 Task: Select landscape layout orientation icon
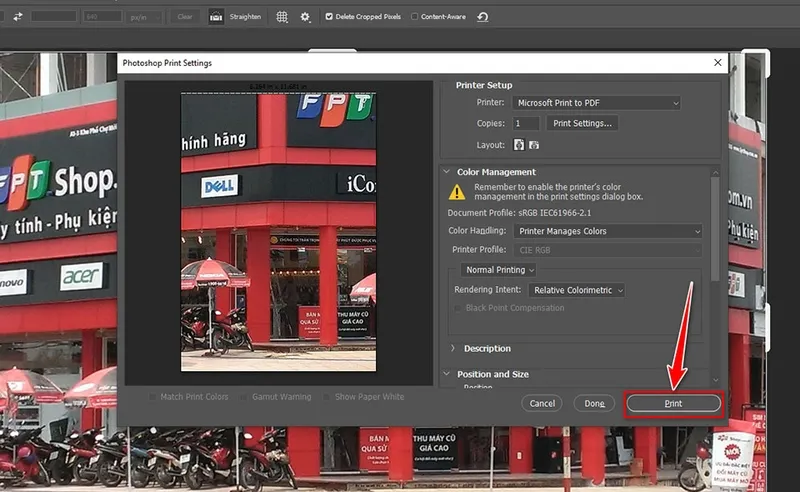point(534,145)
